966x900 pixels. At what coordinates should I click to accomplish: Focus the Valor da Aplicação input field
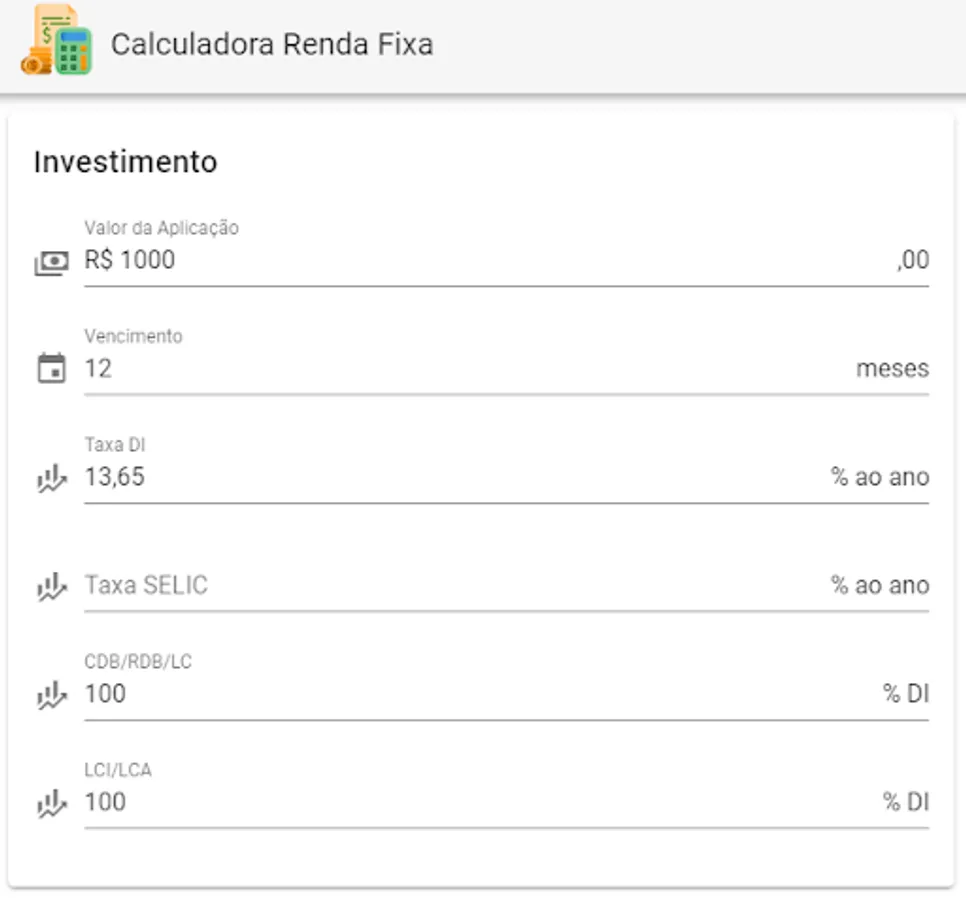(x=480, y=261)
